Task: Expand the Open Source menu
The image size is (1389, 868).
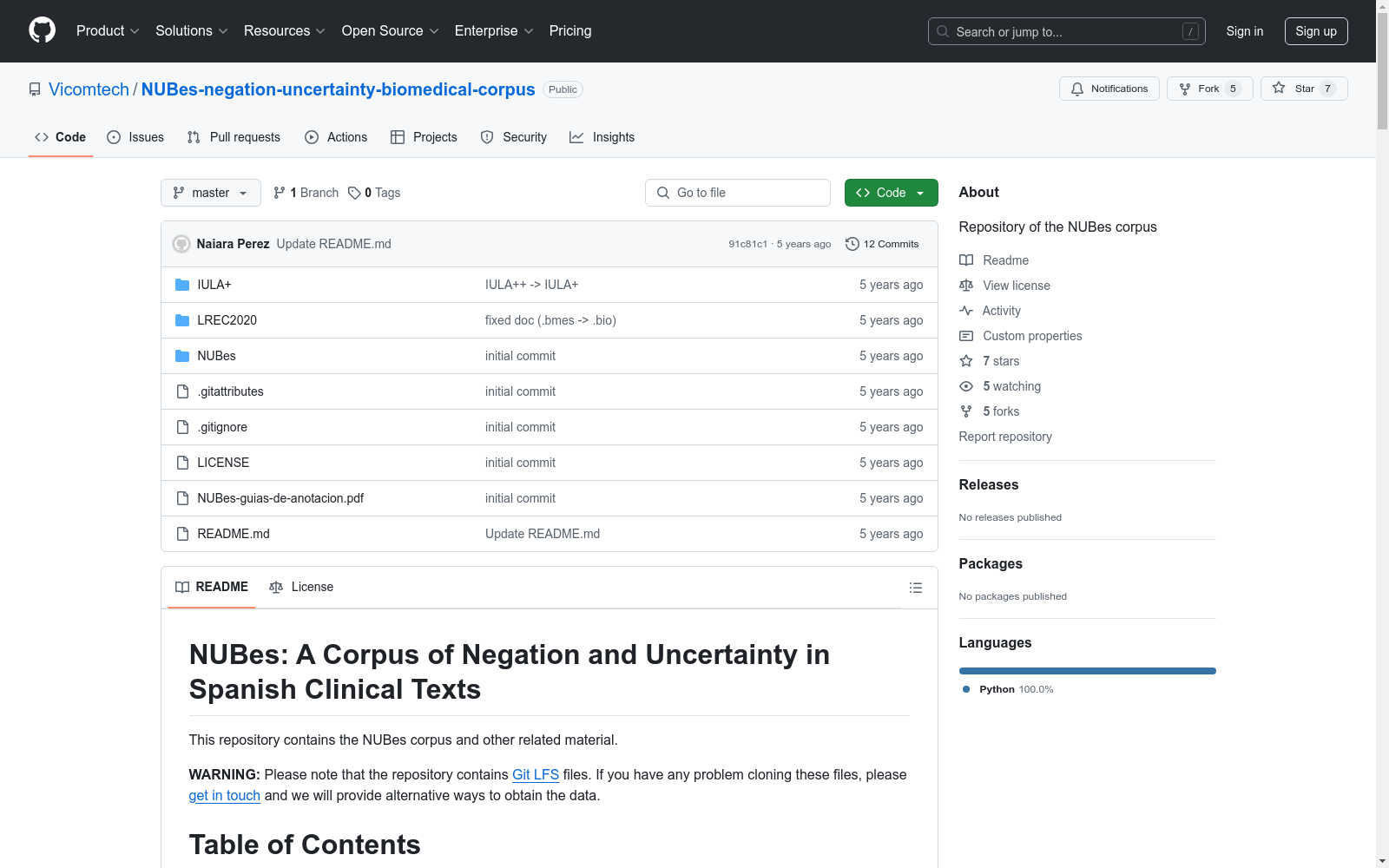Action: [391, 30]
